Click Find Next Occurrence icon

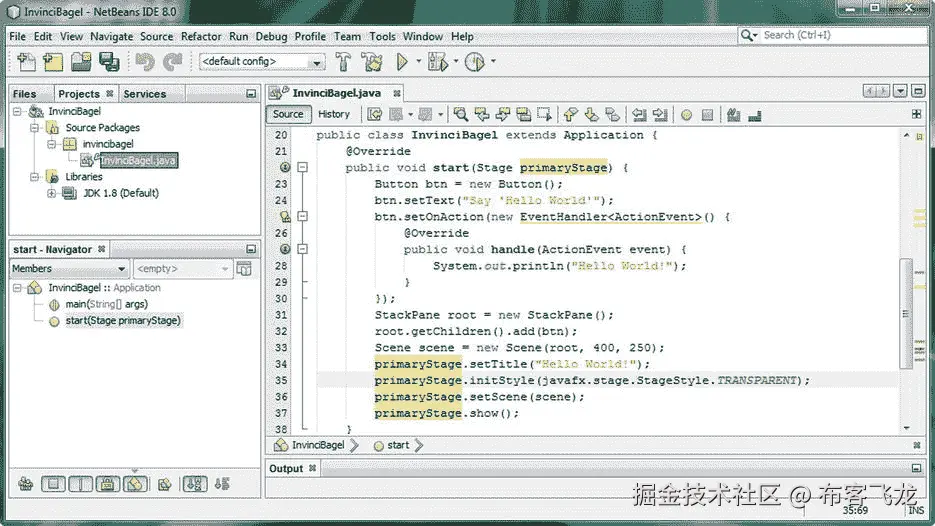tap(503, 115)
